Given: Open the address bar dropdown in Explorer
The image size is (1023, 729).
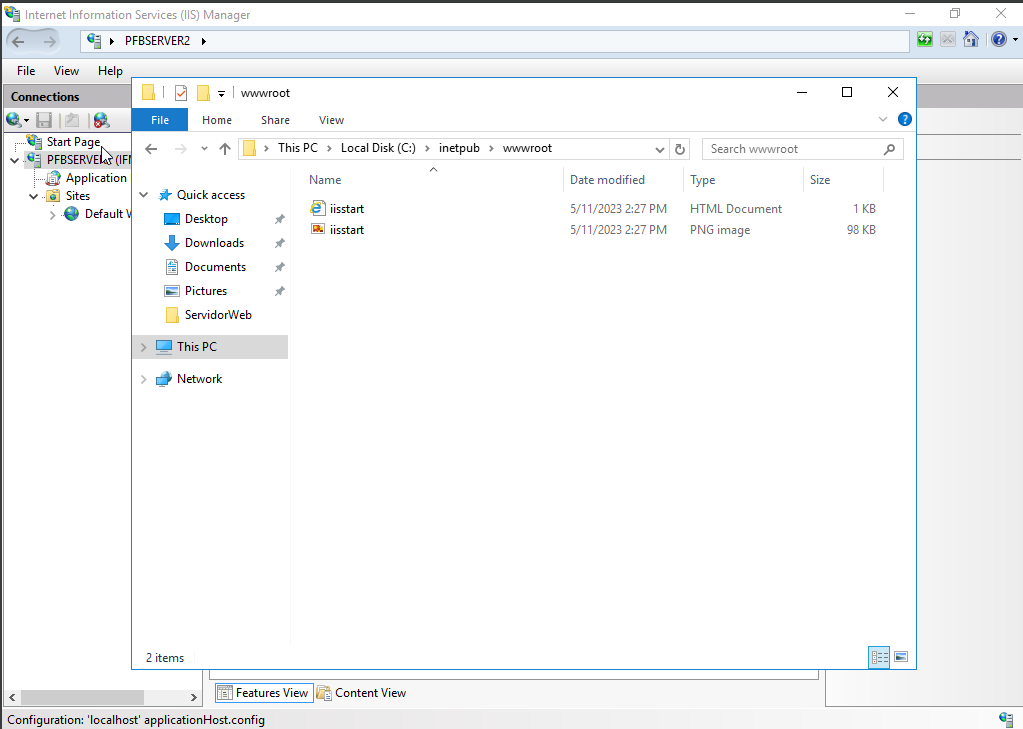Looking at the screenshot, I should point(659,147).
